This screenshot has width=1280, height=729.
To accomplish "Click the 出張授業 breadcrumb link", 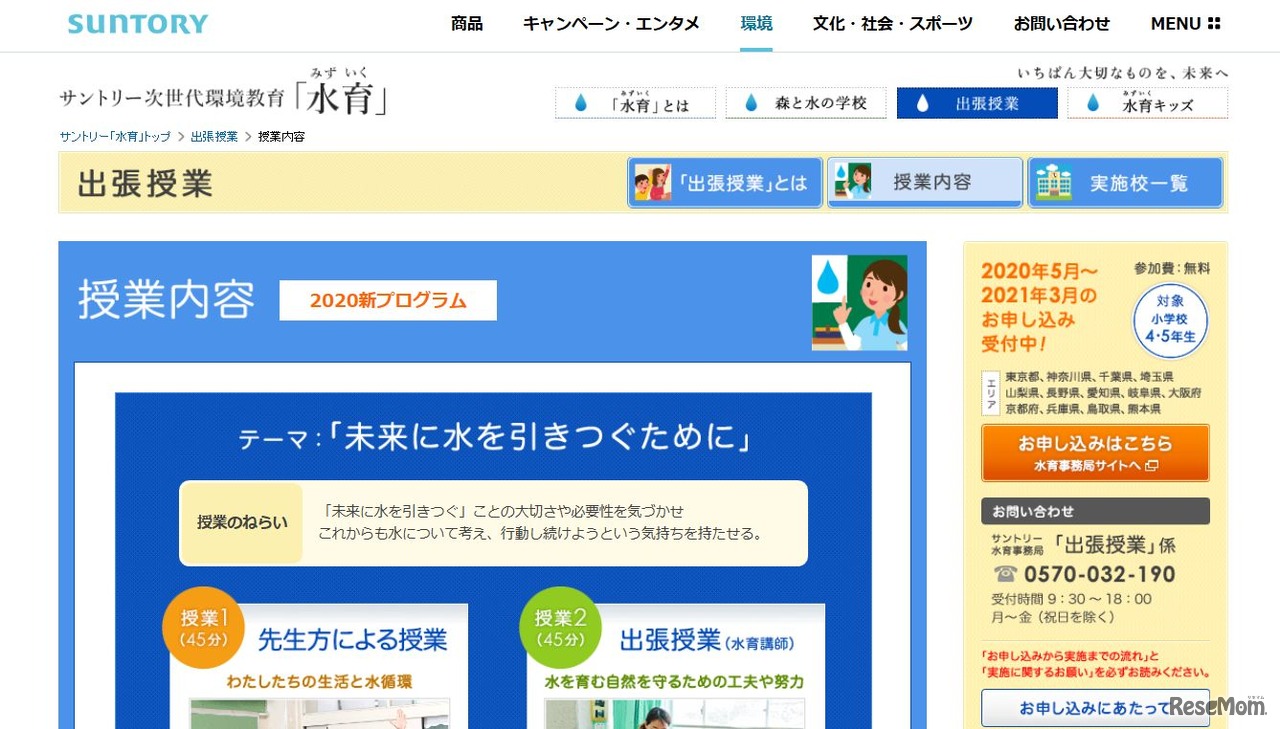I will pyautogui.click(x=216, y=136).
